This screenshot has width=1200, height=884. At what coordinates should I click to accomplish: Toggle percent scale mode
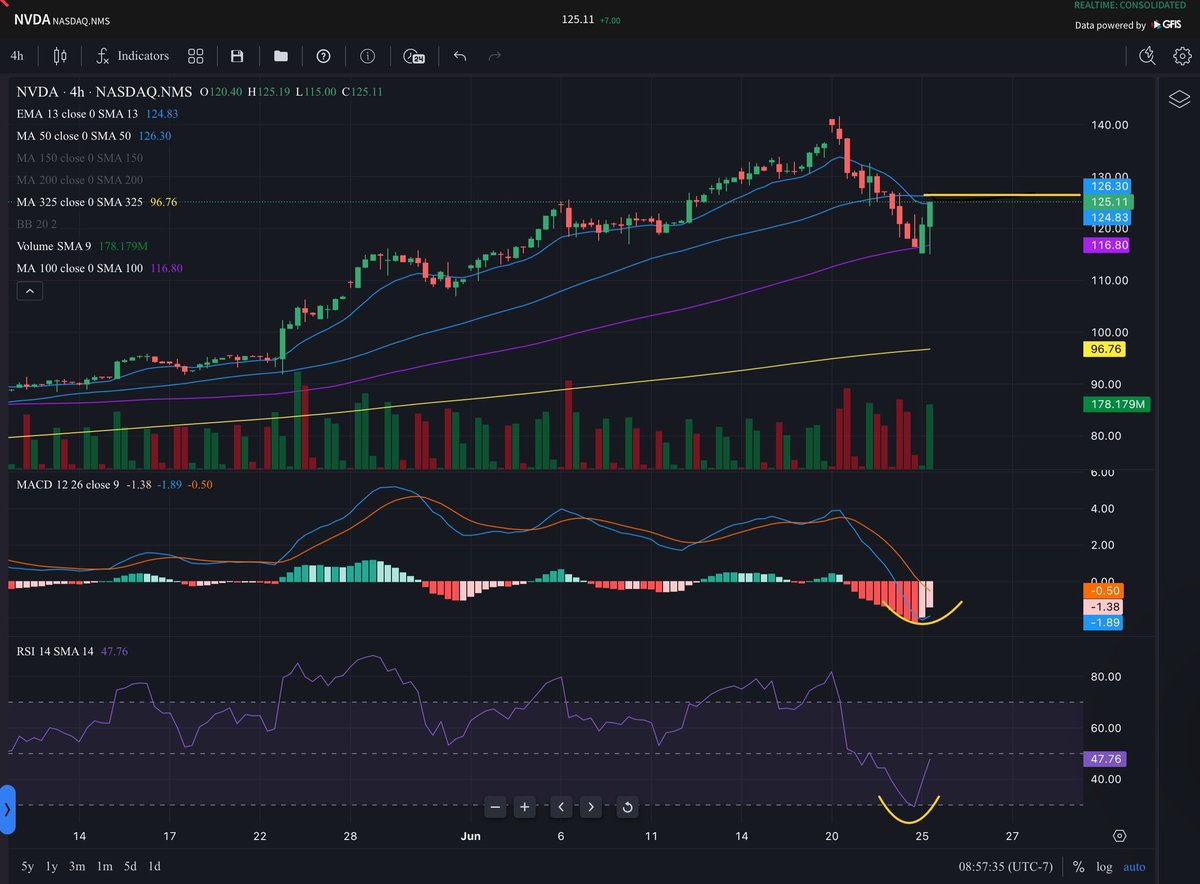click(x=1079, y=867)
